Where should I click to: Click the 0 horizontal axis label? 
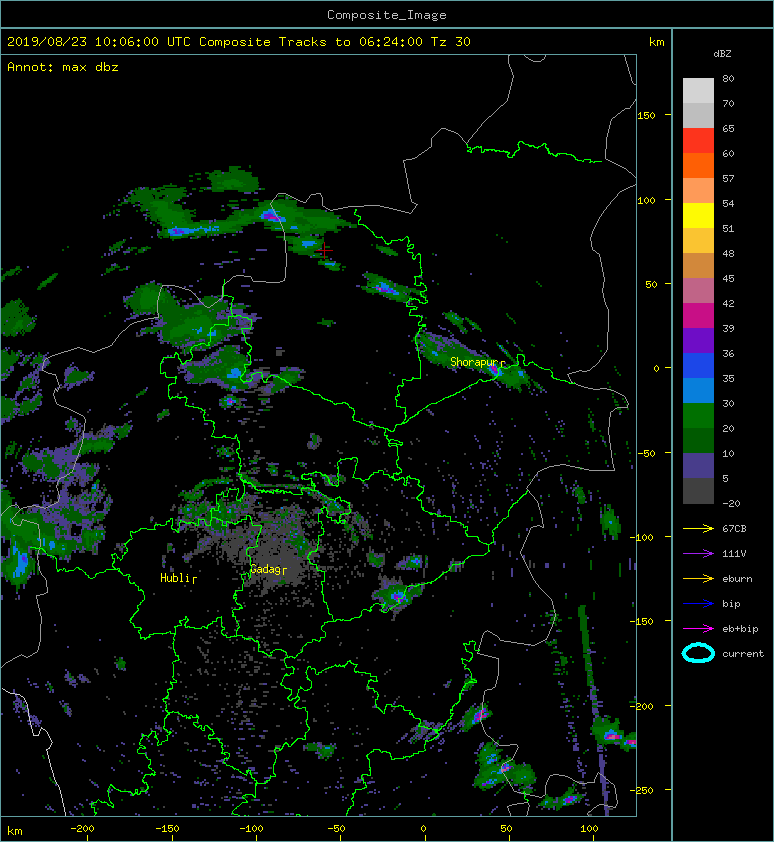click(423, 829)
